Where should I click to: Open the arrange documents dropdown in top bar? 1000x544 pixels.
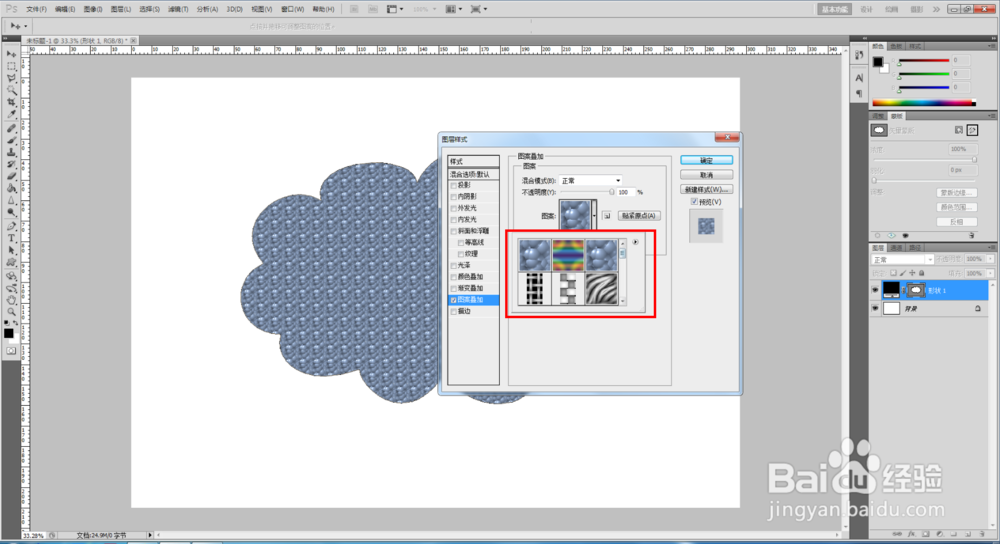[452, 10]
